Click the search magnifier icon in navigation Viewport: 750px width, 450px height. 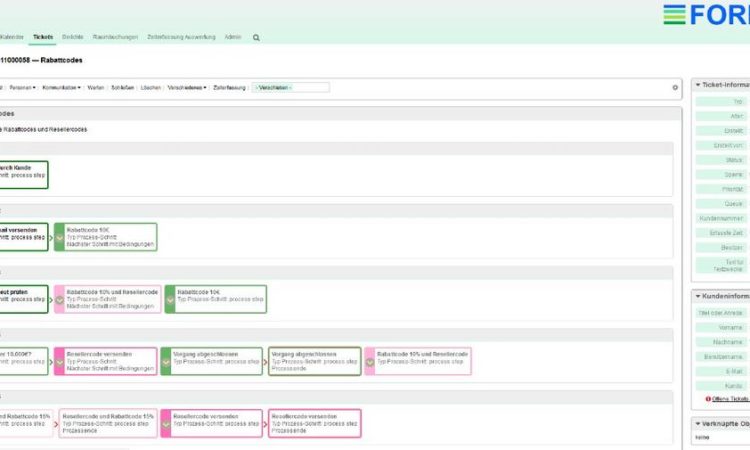(256, 37)
